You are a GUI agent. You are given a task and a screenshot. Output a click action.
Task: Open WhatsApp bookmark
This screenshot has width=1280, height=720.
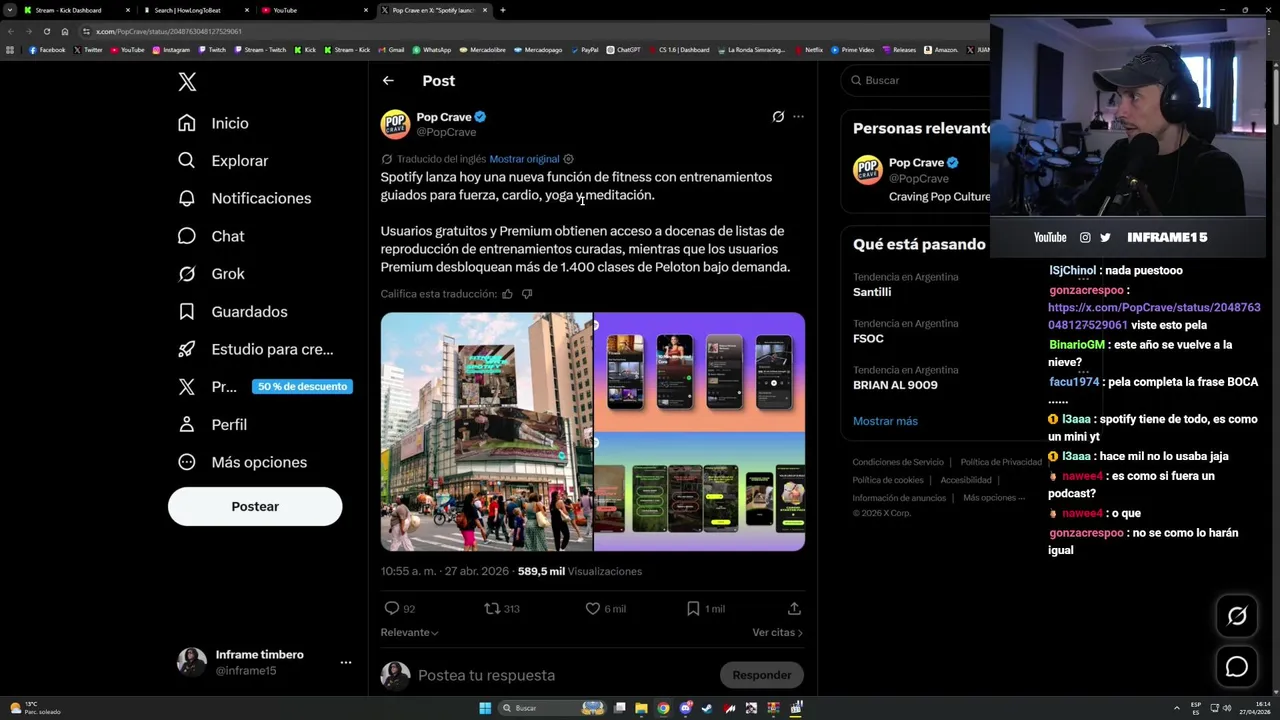coord(432,50)
